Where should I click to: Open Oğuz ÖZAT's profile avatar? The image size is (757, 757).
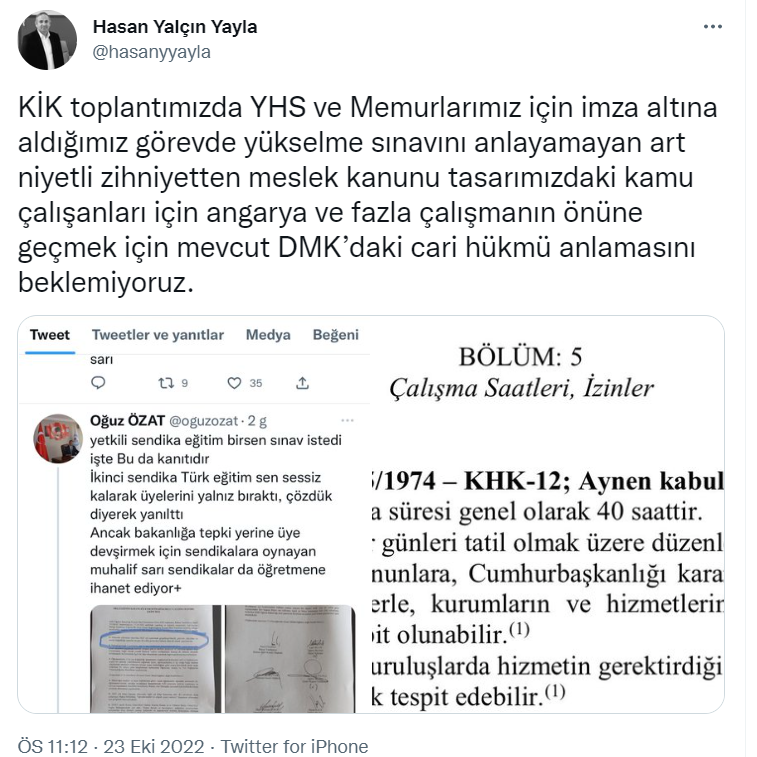pyautogui.click(x=58, y=439)
